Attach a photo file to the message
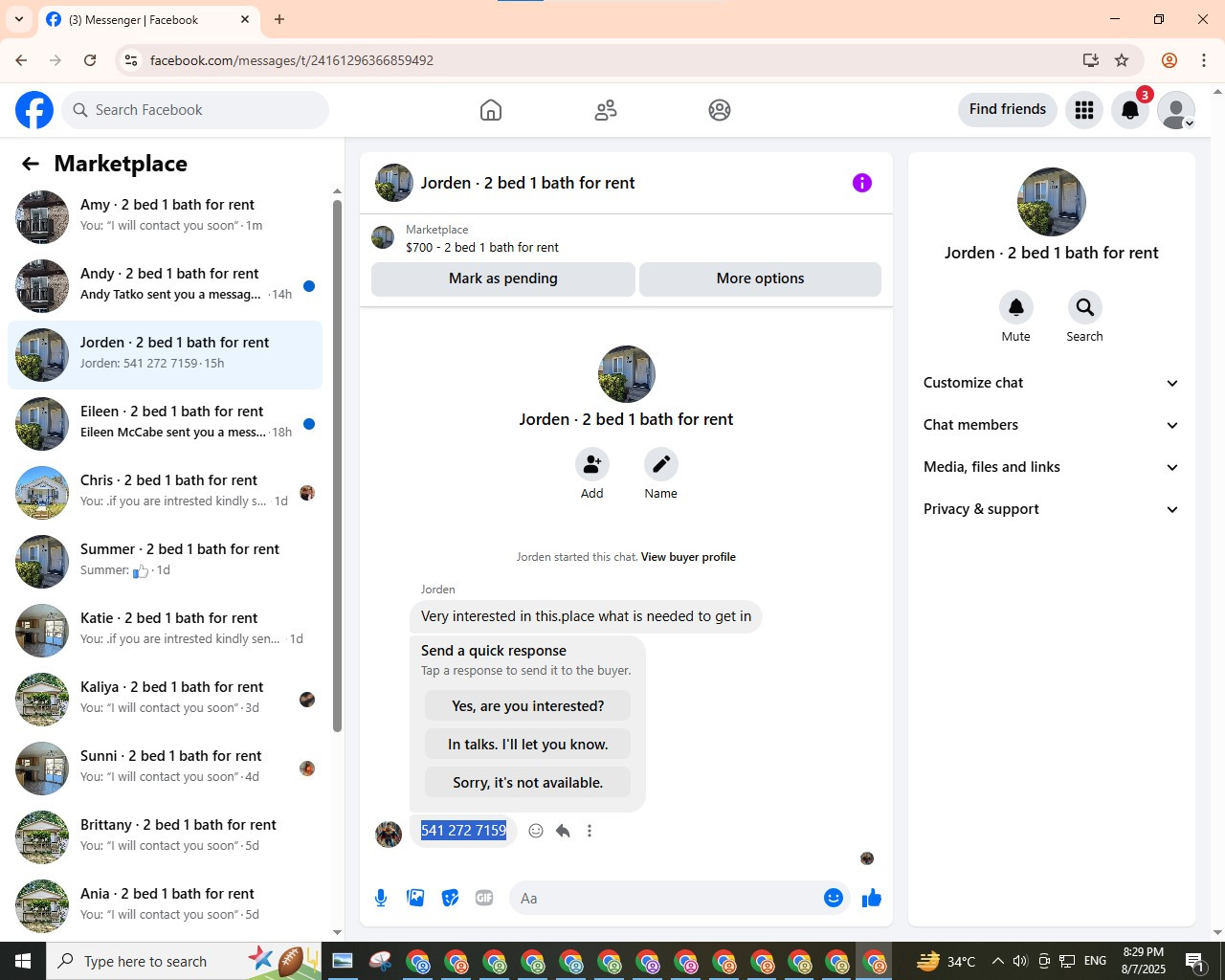Screen dimensions: 1225x980 [x=415, y=898]
